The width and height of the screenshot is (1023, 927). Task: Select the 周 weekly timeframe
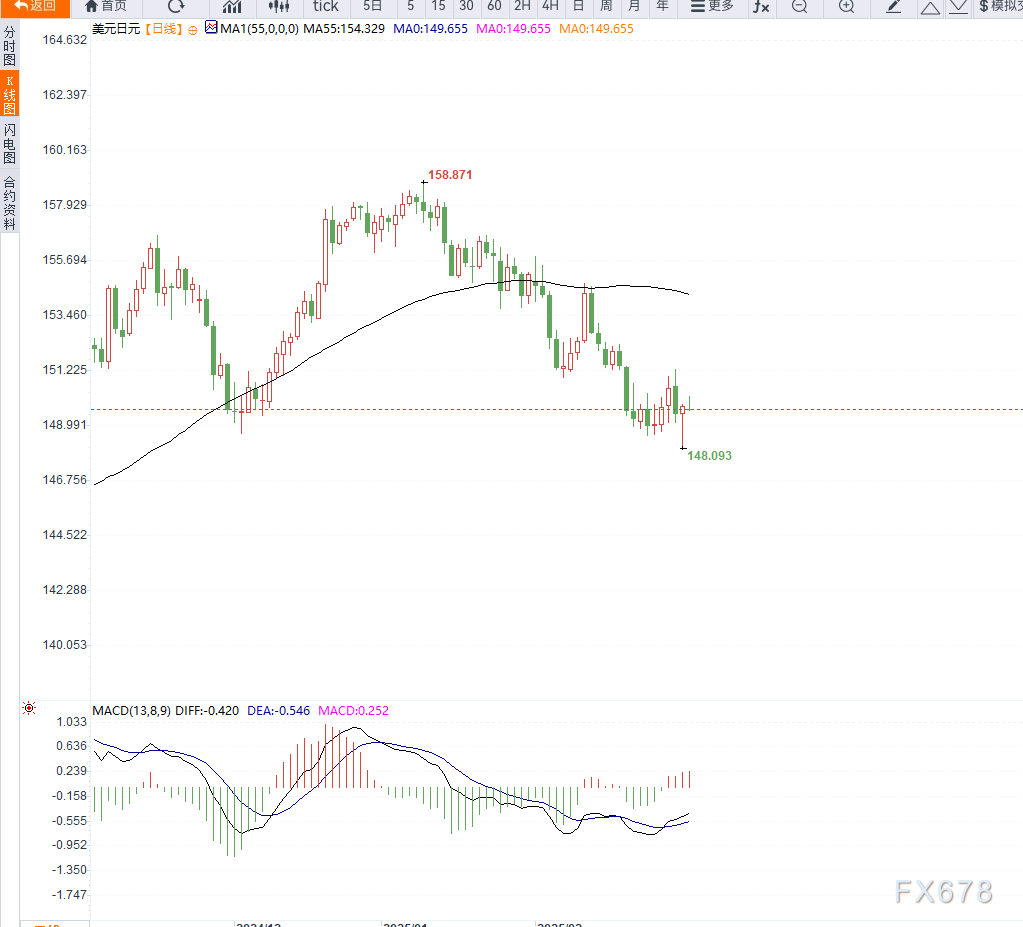tap(606, 7)
